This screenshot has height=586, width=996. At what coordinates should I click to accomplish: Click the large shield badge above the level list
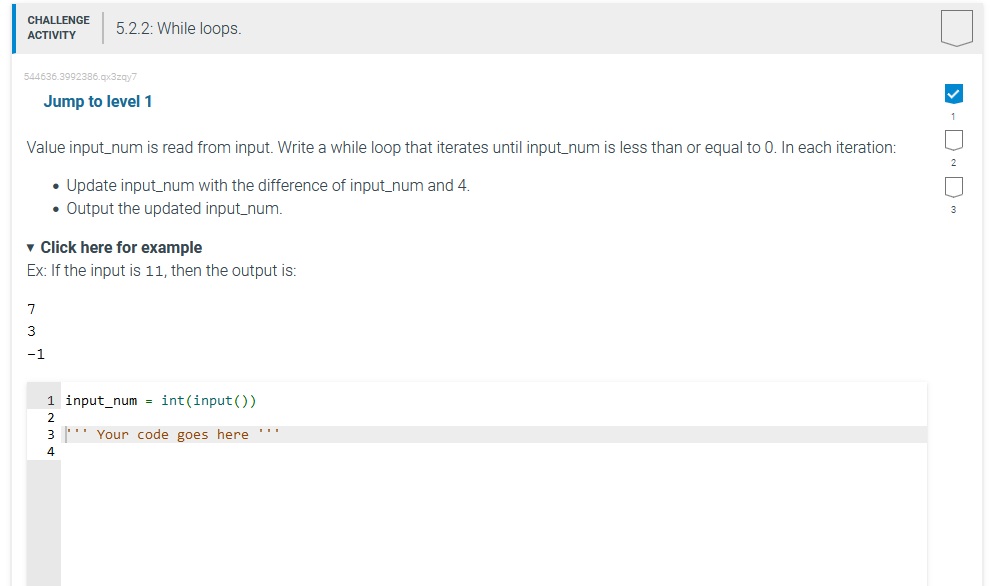(956, 28)
